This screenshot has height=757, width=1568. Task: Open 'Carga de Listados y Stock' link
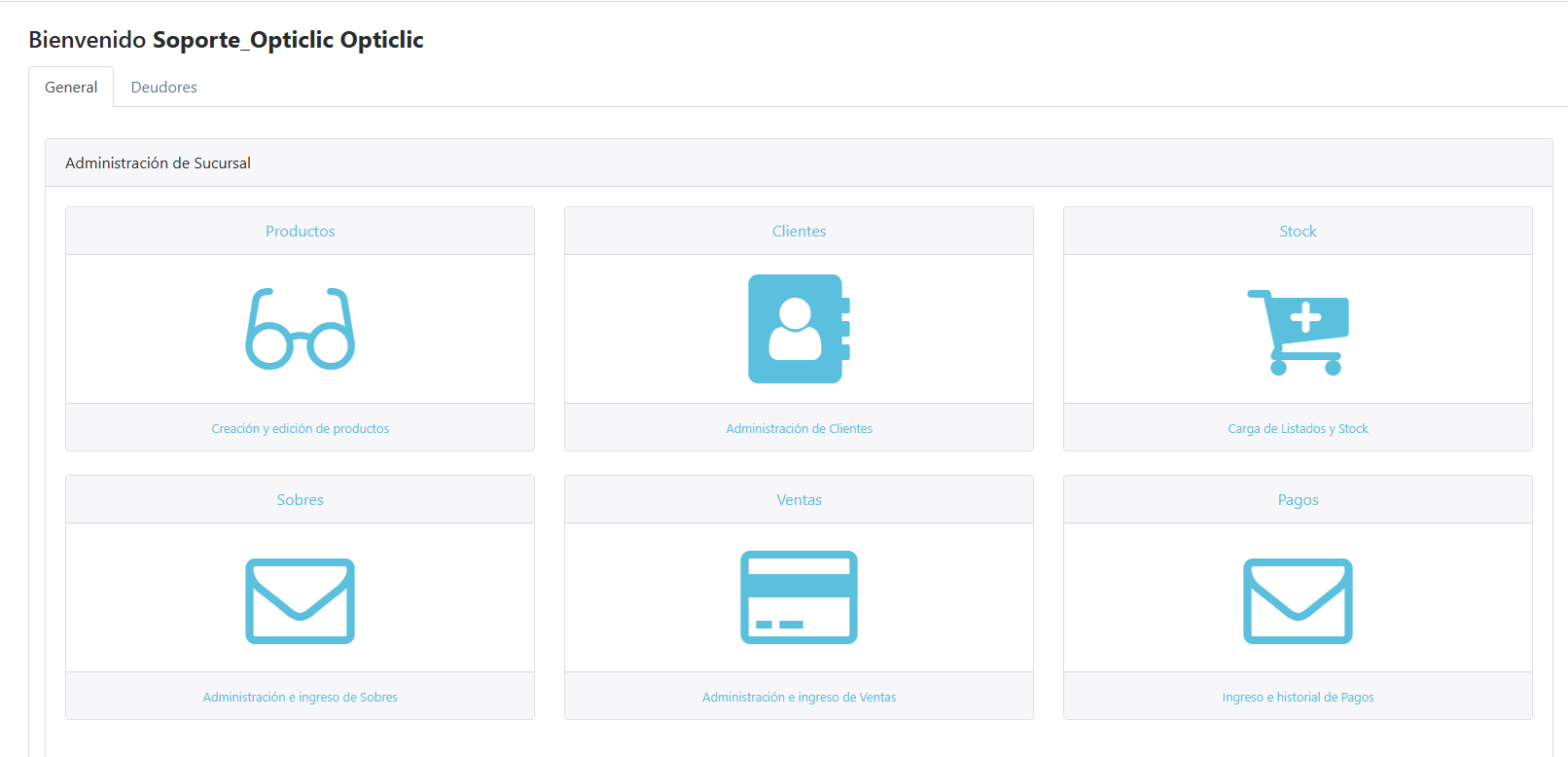click(x=1298, y=429)
